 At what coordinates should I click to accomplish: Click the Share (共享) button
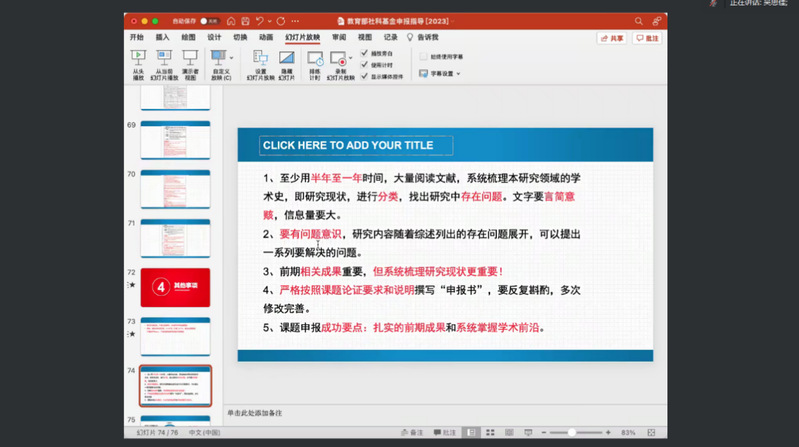[612, 38]
